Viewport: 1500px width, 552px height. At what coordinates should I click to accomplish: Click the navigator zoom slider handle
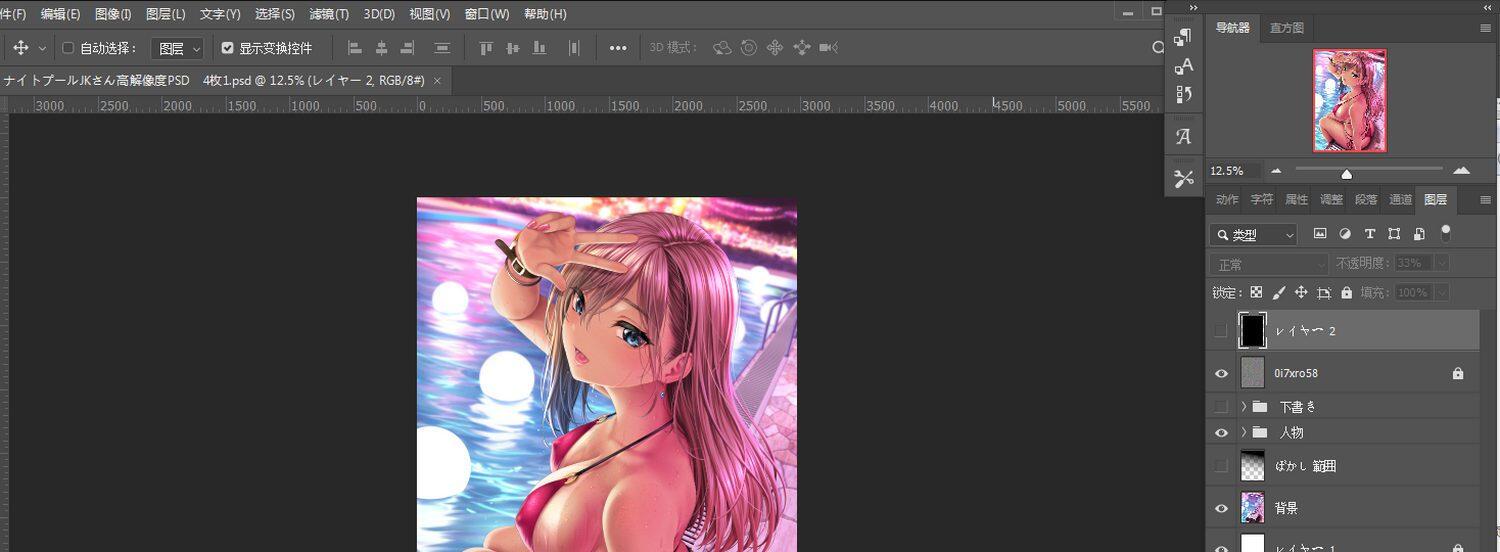(1347, 174)
